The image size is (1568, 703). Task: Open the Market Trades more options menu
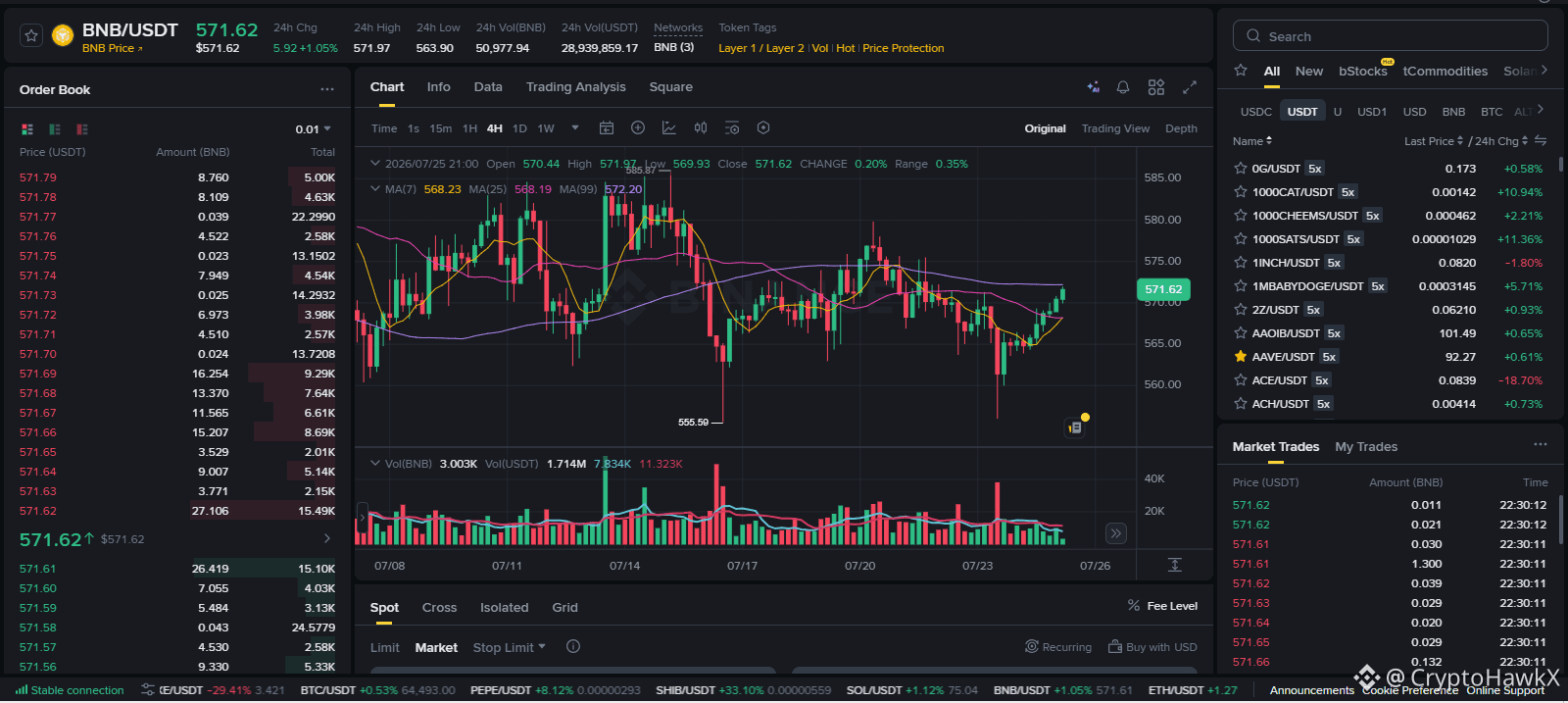(1541, 445)
